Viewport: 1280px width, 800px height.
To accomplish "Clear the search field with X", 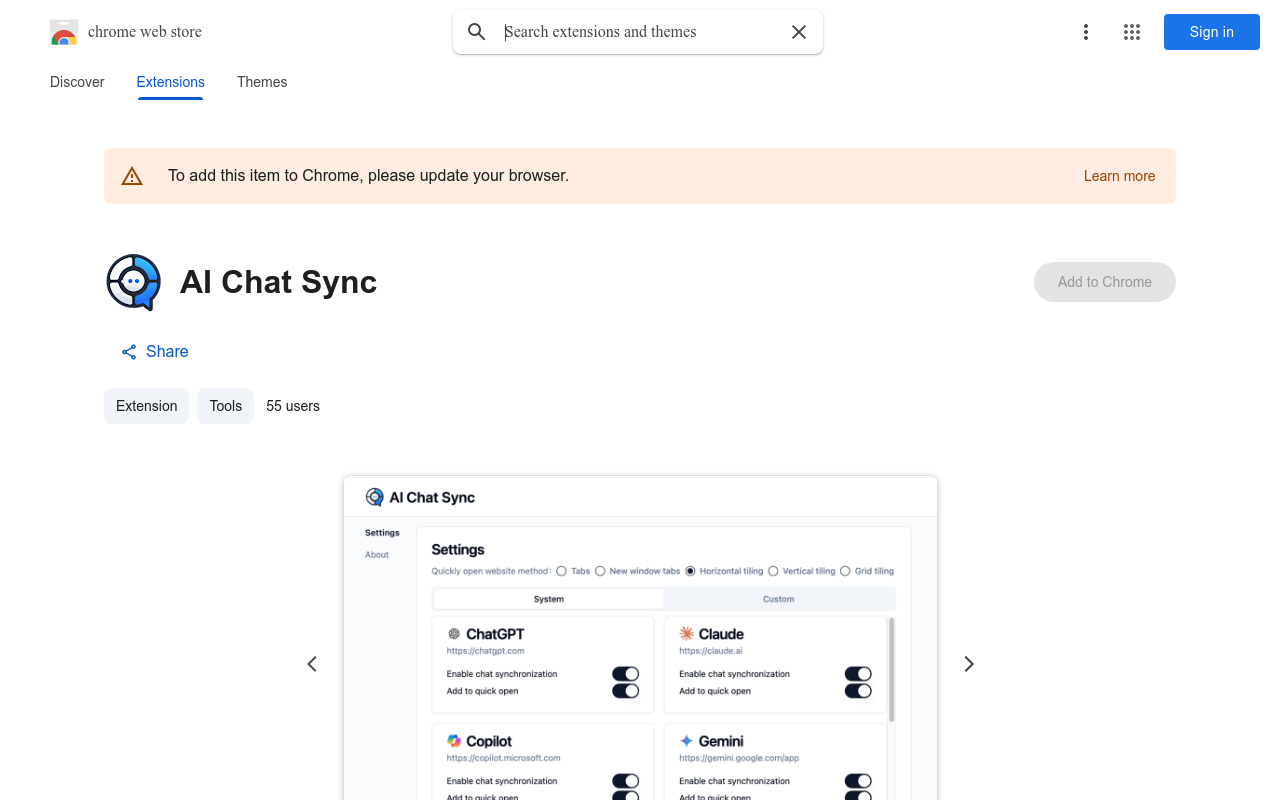I will click(x=799, y=32).
